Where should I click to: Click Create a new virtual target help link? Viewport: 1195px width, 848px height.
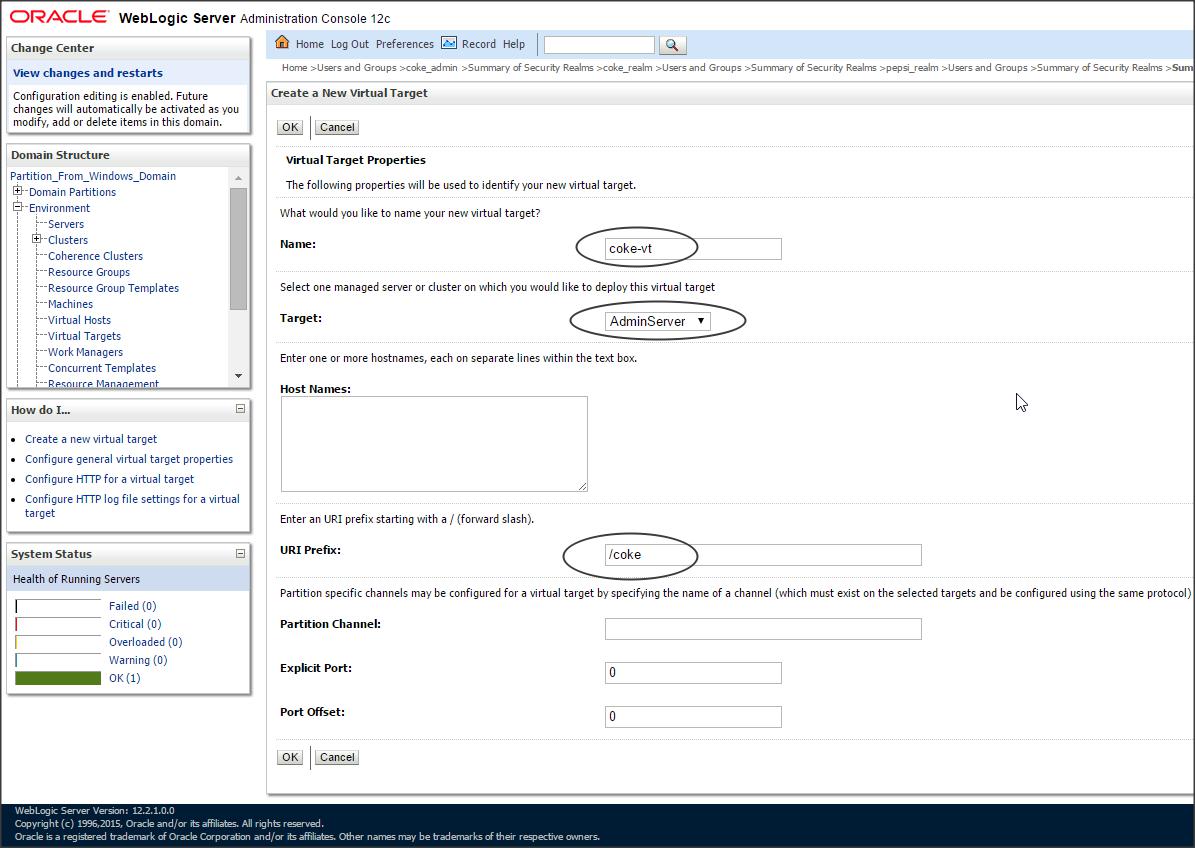point(91,439)
